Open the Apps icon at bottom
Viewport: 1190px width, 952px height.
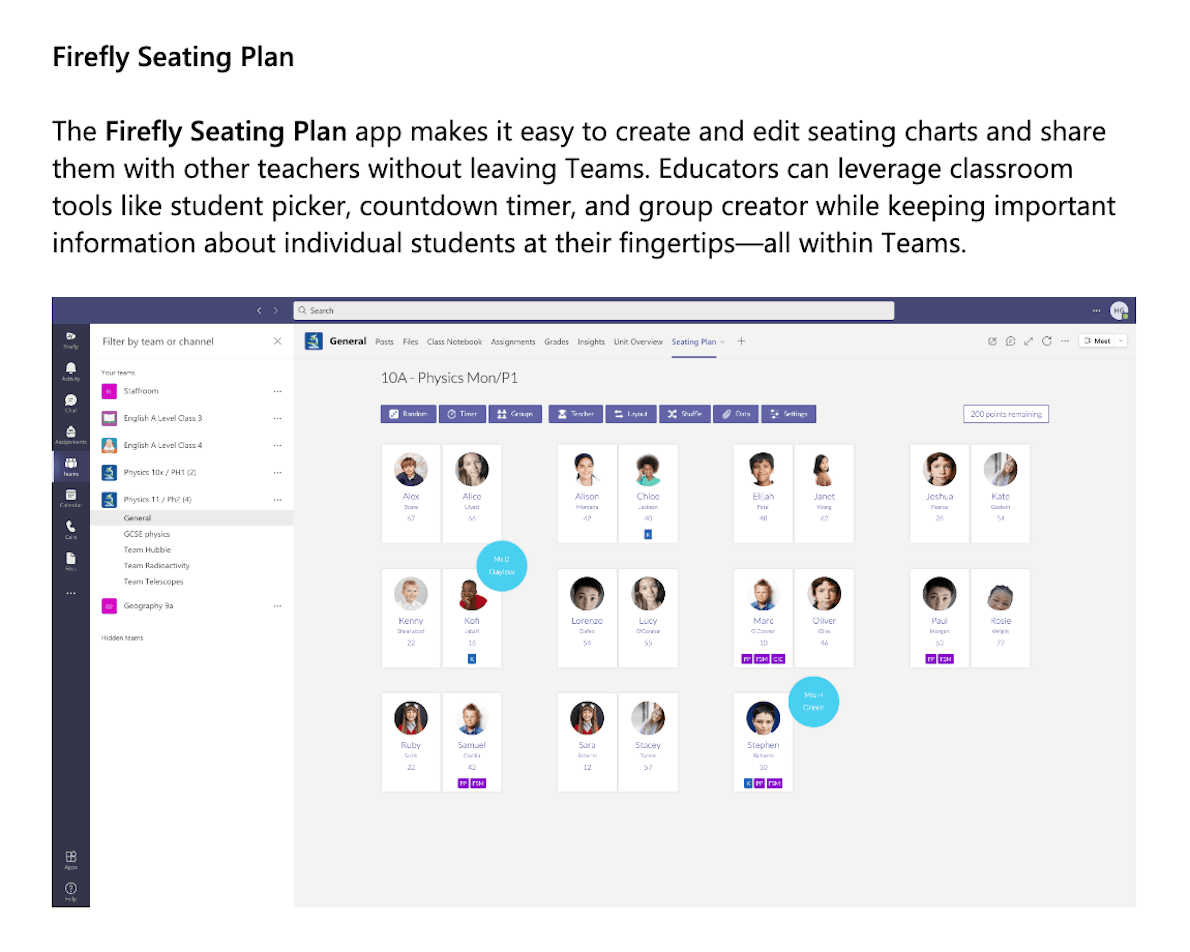click(71, 859)
